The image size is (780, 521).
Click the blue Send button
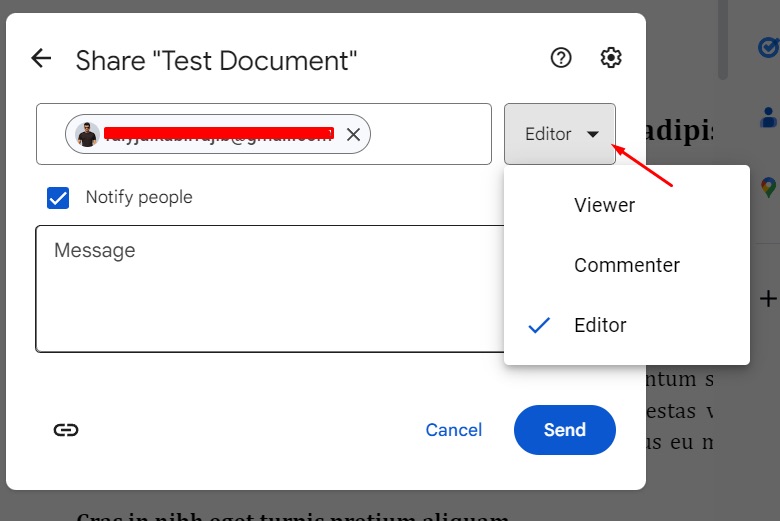pyautogui.click(x=565, y=430)
